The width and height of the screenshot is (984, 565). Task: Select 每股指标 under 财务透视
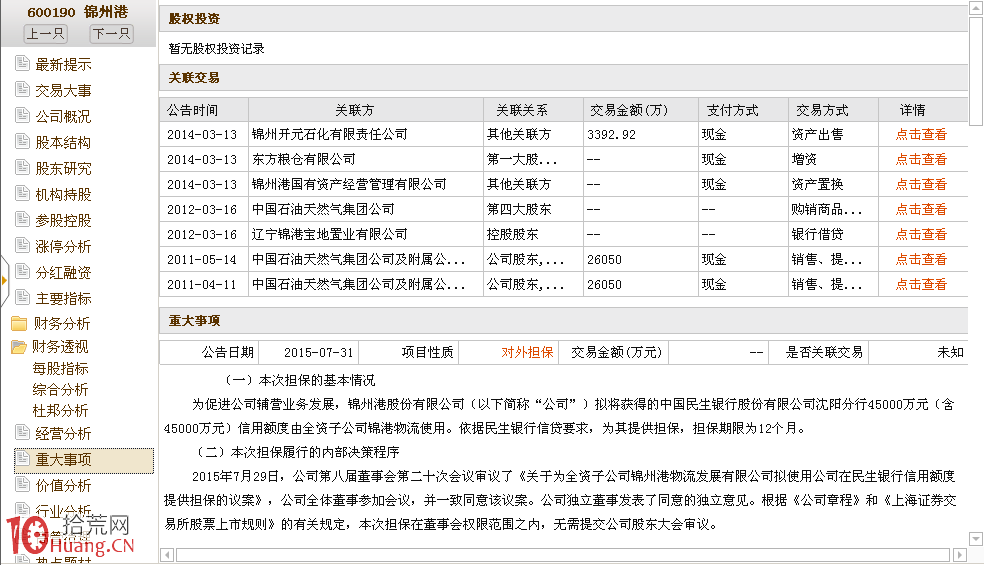[60, 369]
